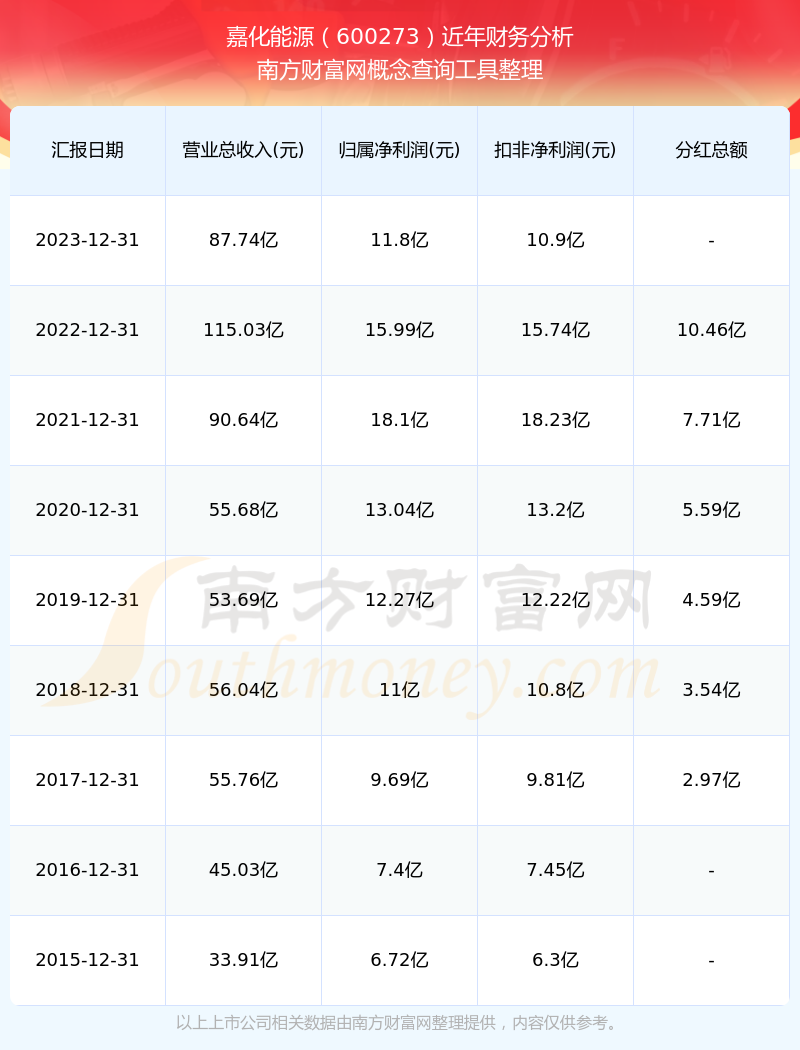
Task: Click the date cell 2022-12-31
Action: point(88,330)
